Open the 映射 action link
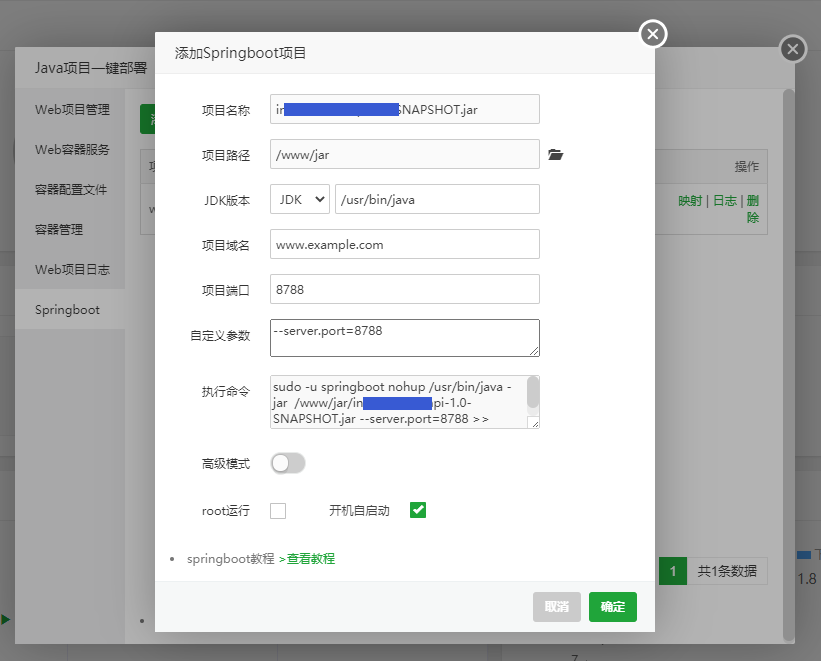 coord(692,199)
